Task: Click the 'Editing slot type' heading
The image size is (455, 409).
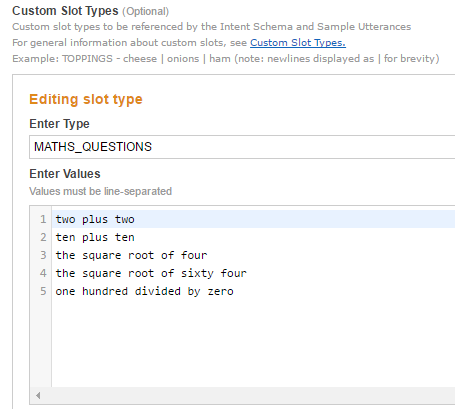Action: pyautogui.click(x=86, y=99)
